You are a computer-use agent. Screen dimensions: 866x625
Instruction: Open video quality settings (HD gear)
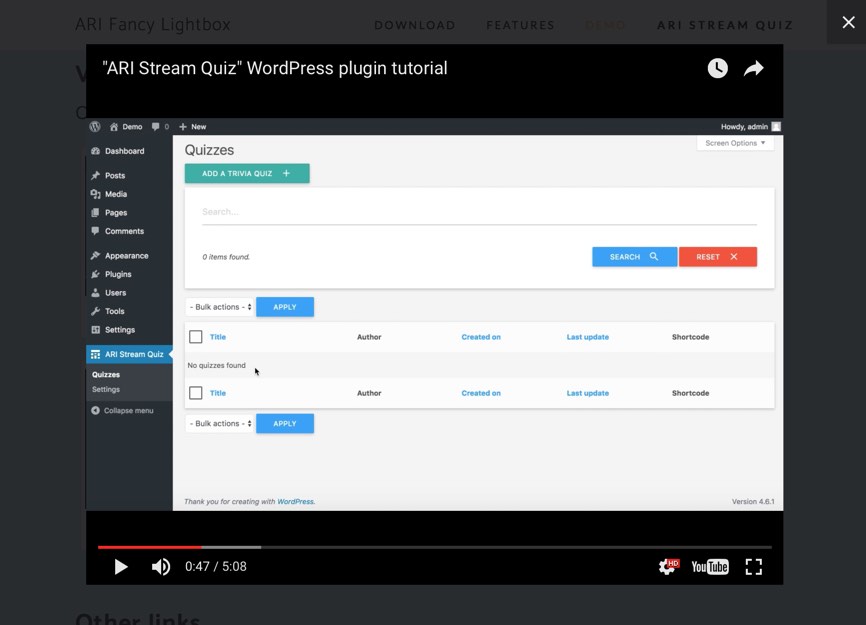668,566
